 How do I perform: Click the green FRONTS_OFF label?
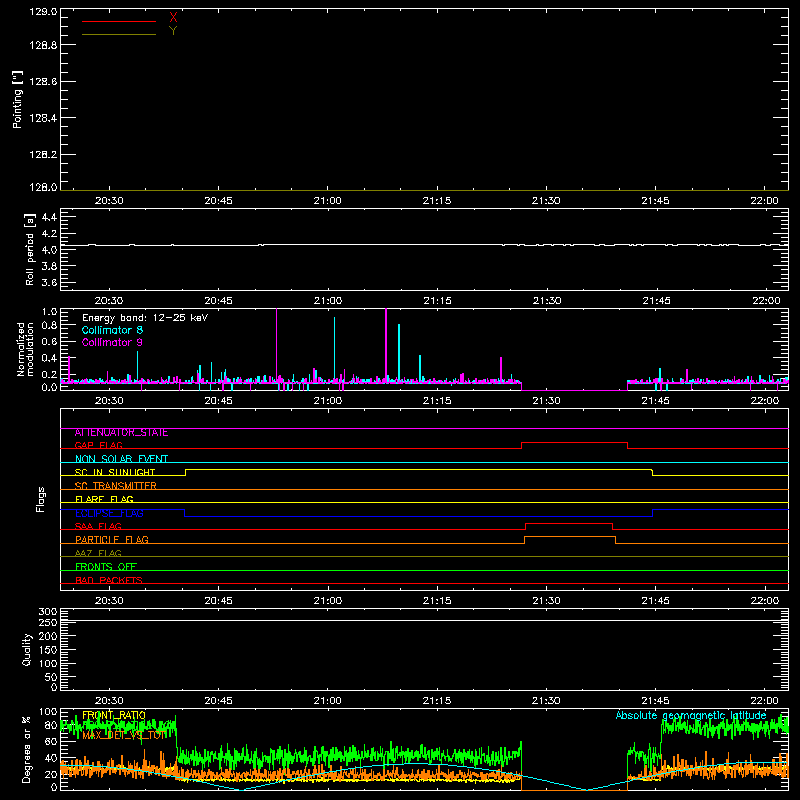point(106,566)
